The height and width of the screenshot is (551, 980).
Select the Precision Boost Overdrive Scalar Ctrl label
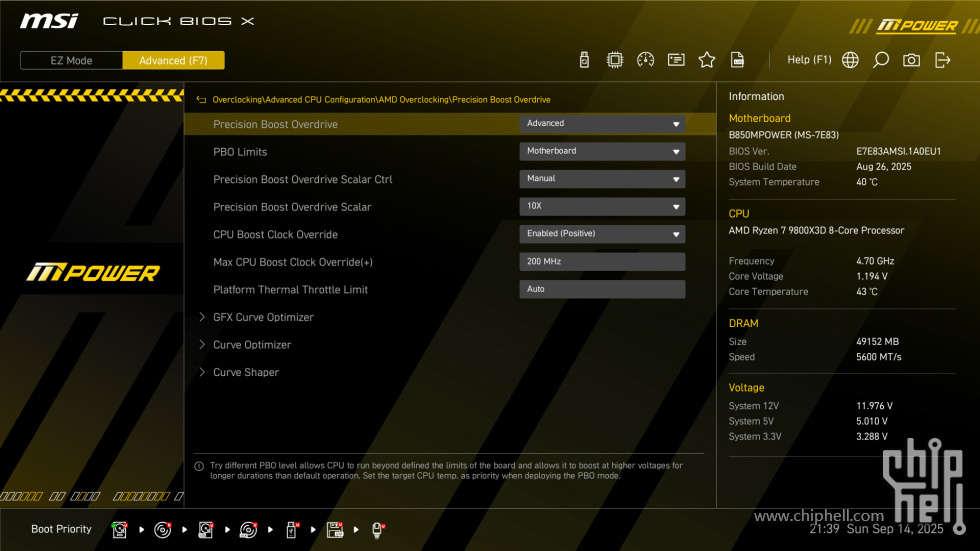(302, 179)
